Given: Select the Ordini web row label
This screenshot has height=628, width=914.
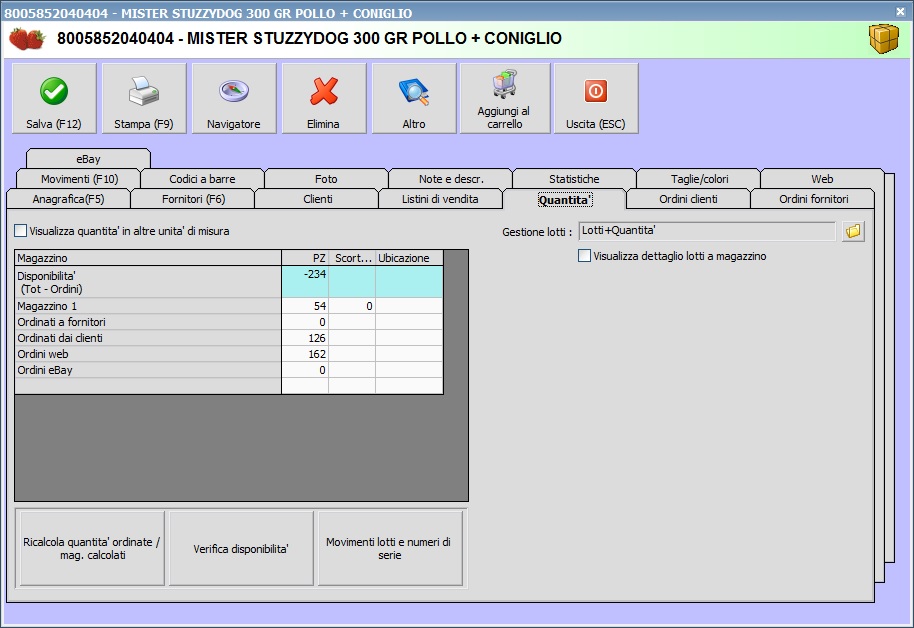Looking at the screenshot, I should click(148, 354).
